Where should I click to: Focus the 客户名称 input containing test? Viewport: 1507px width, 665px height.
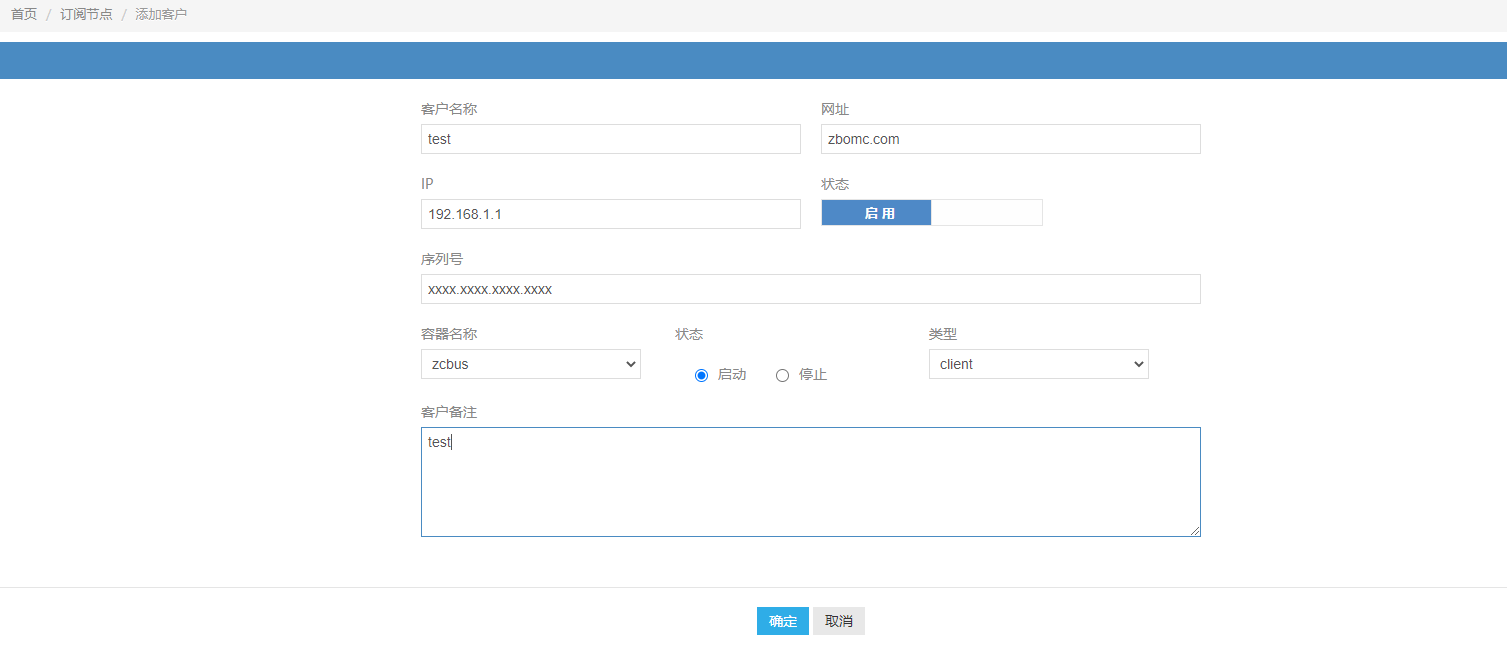[x=610, y=139]
